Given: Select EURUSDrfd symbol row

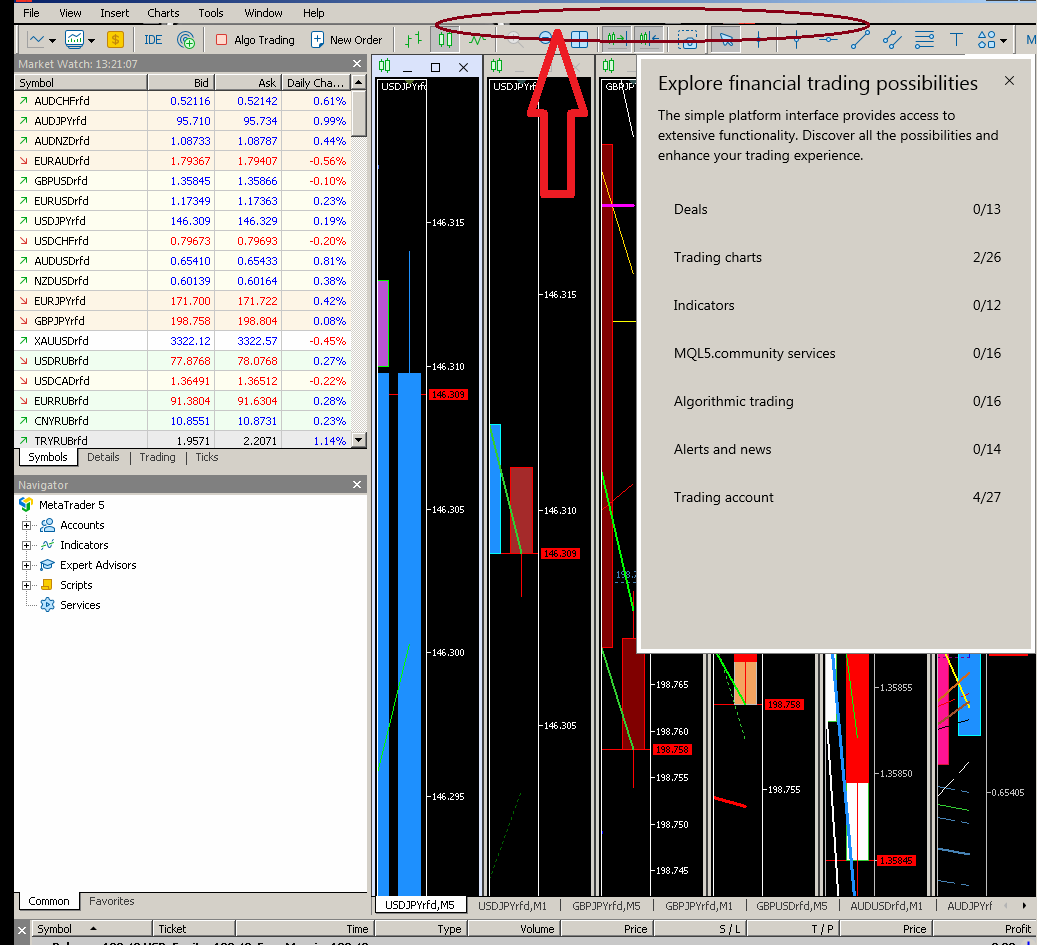Looking at the screenshot, I should [x=183, y=201].
